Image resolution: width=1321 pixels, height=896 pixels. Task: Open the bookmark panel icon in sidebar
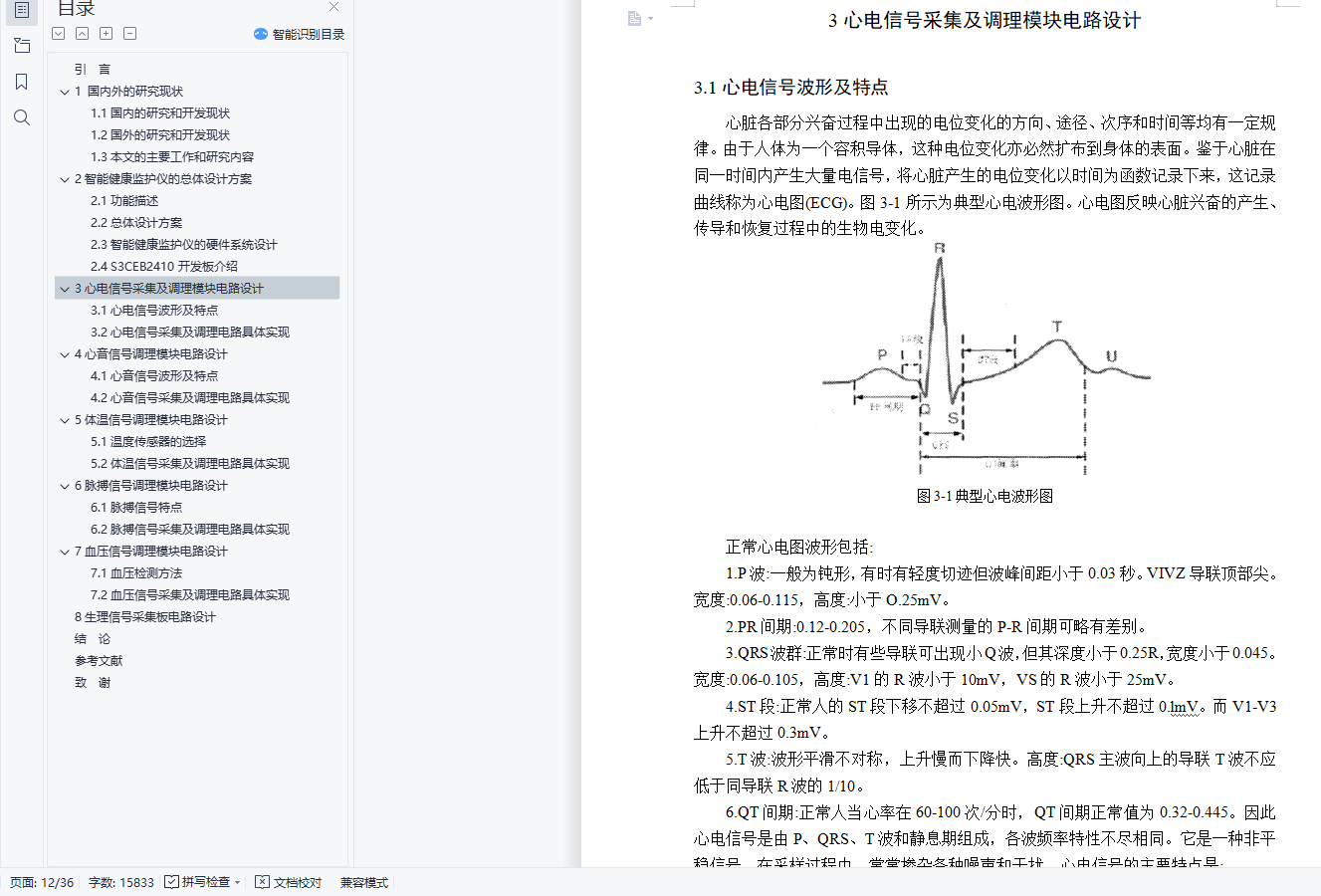22,82
